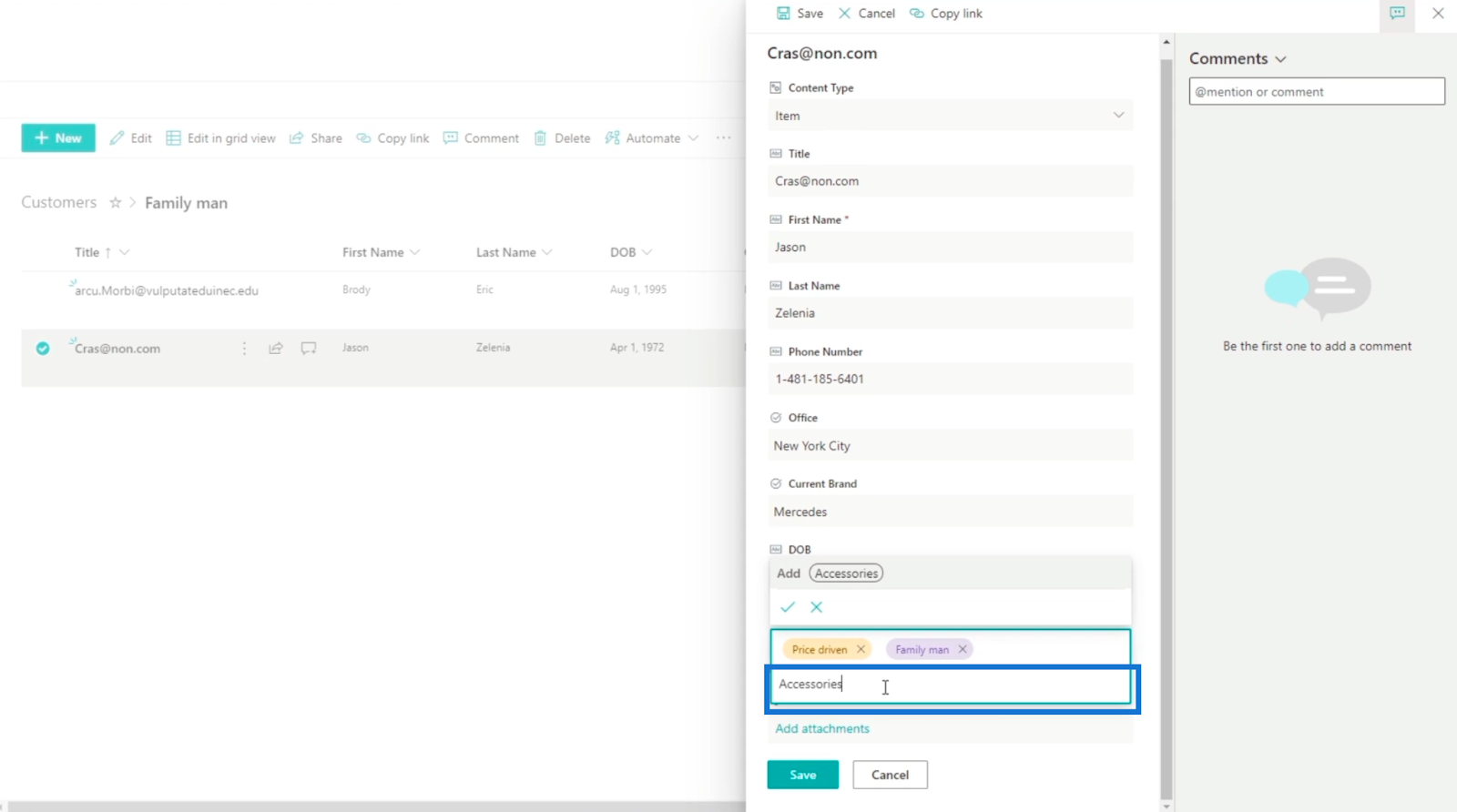The height and width of the screenshot is (812, 1457).
Task: Select the Zelenia last name cell
Action: [x=493, y=348]
